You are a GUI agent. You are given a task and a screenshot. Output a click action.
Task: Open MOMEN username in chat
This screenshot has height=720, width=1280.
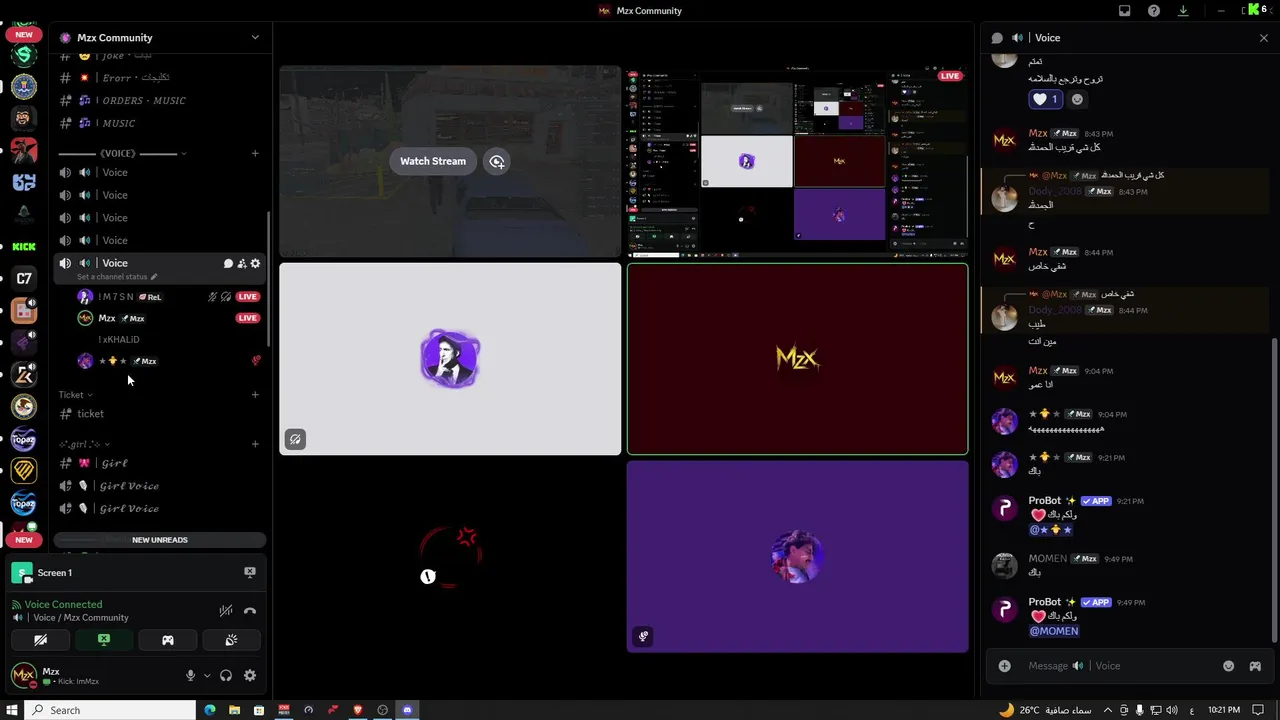[1048, 559]
